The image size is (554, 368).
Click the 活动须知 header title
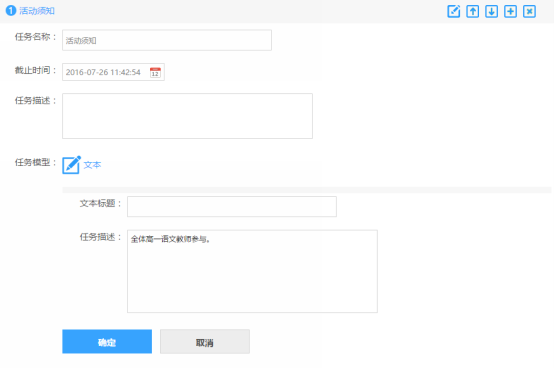click(37, 11)
